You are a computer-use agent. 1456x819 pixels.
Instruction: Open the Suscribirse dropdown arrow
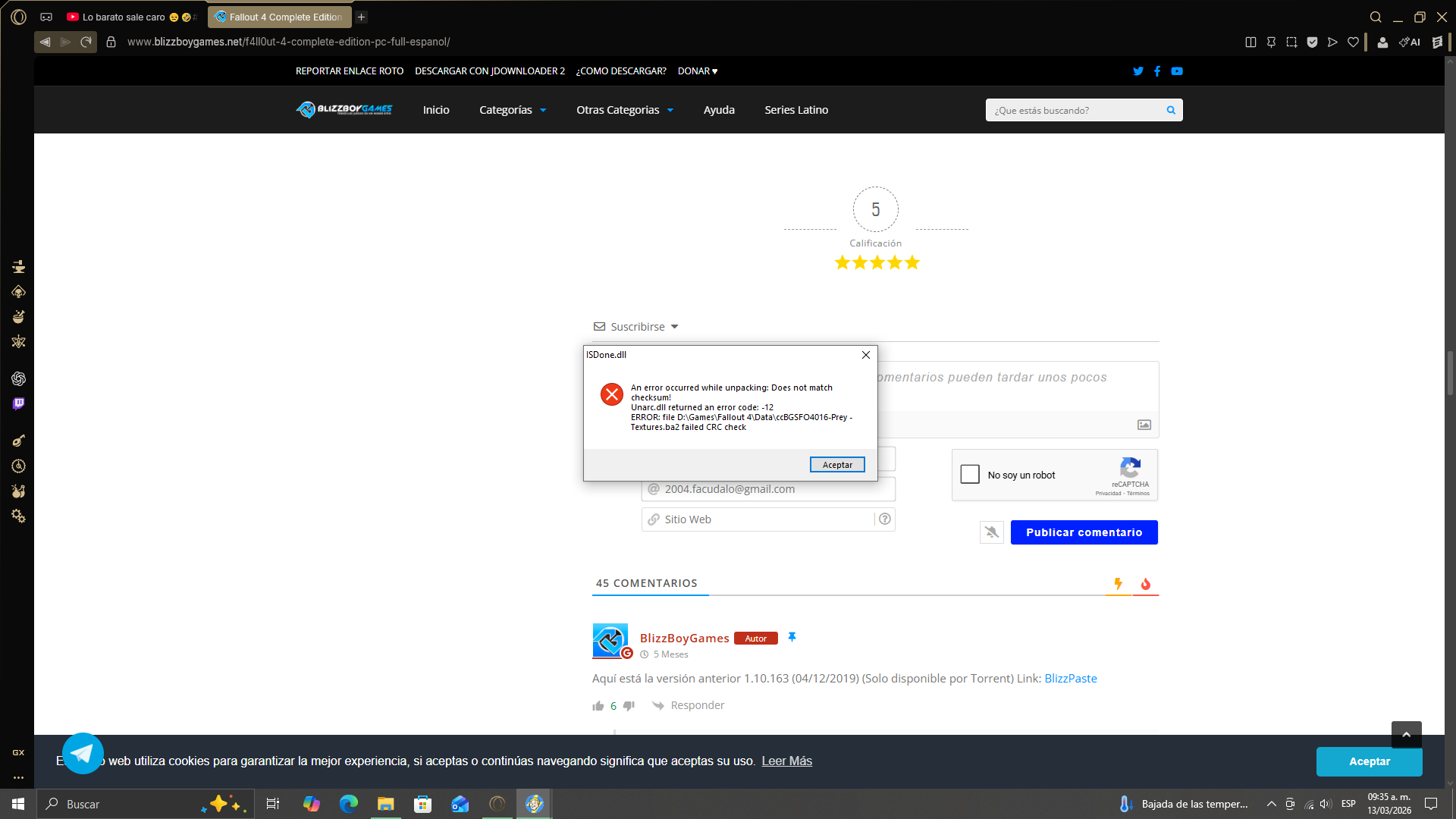pos(674,327)
